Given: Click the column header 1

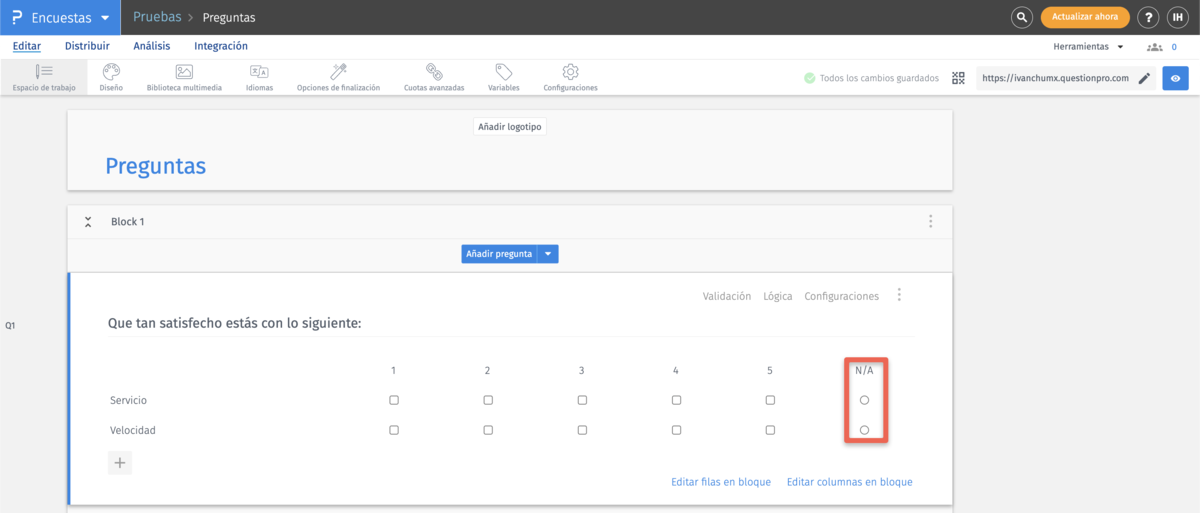Looking at the screenshot, I should pos(394,370).
